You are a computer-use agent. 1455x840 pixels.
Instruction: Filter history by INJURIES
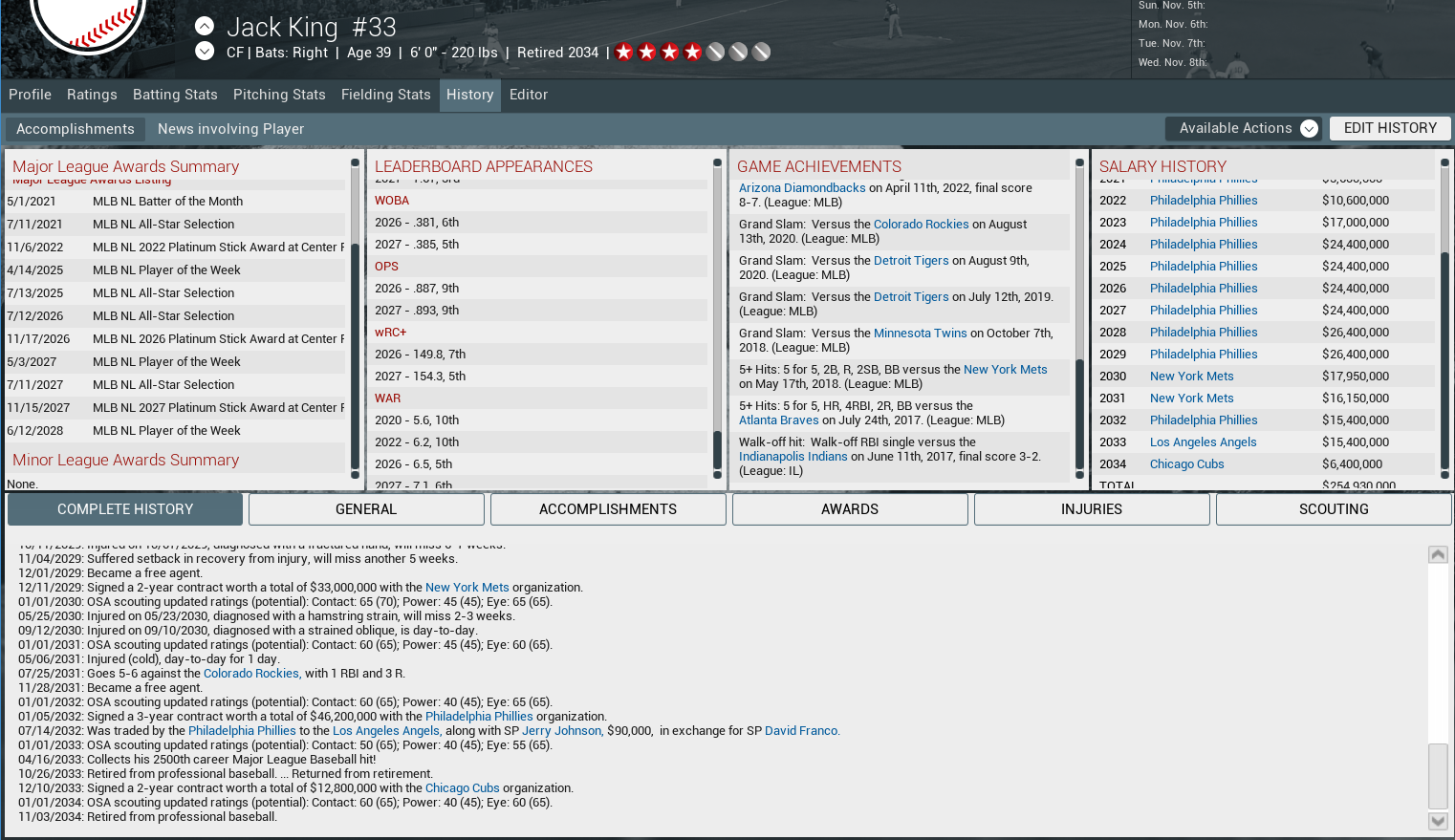[1092, 509]
